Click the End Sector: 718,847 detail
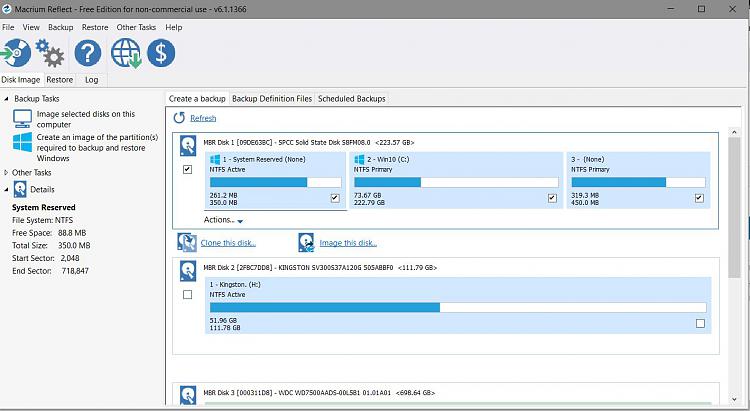The width and height of the screenshot is (750, 411). click(x=50, y=271)
